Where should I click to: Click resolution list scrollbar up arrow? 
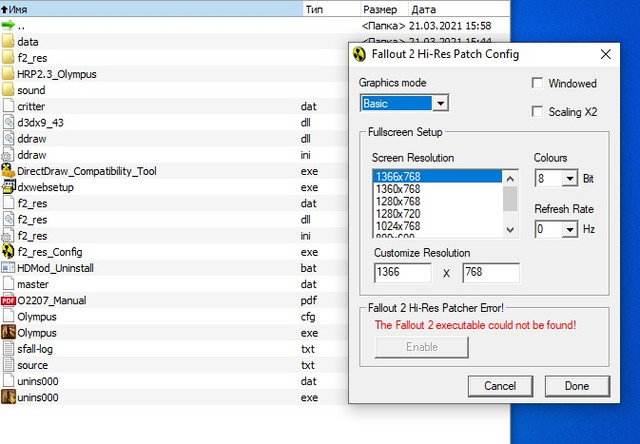pyautogui.click(x=510, y=179)
